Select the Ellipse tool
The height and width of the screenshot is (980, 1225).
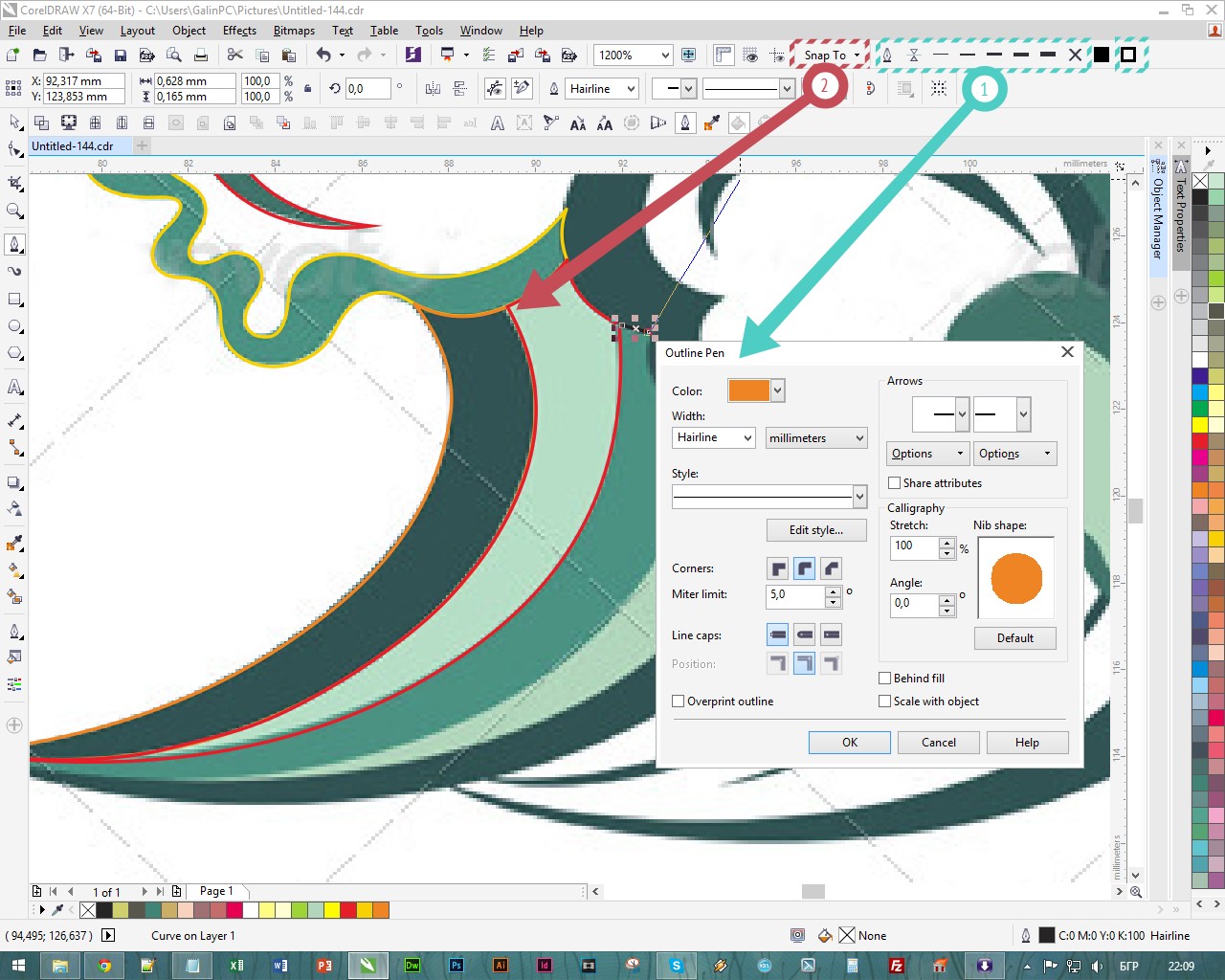(14, 326)
